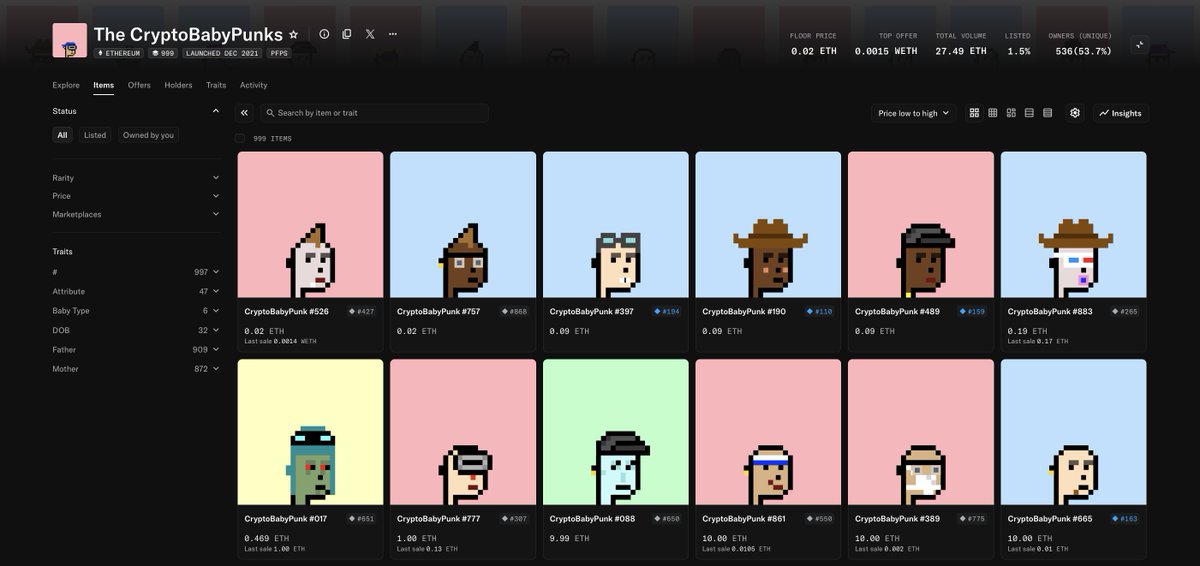Open the Price low to high dropdown
This screenshot has width=1200, height=566.
(x=913, y=113)
